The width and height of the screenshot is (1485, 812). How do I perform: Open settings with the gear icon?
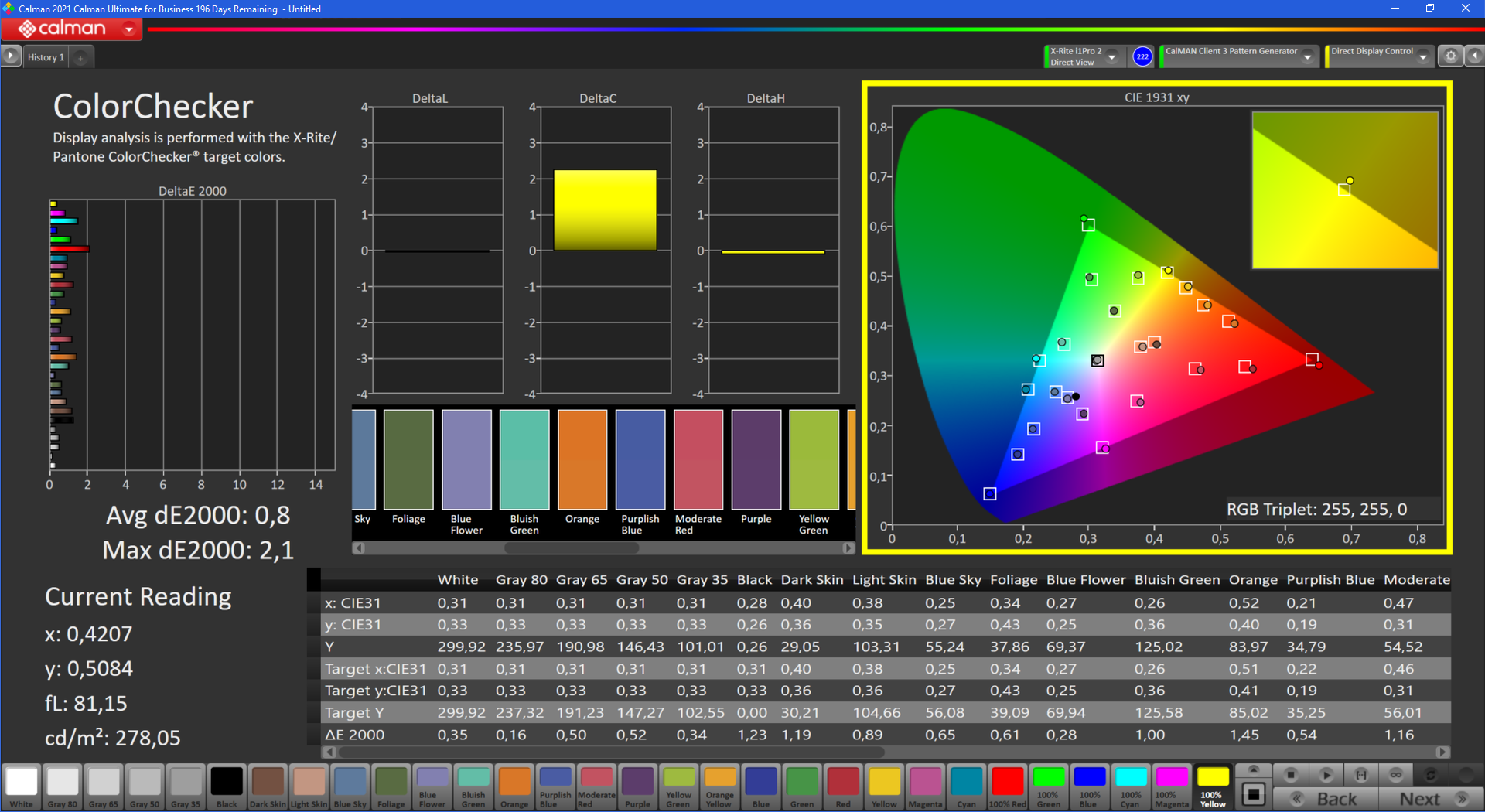point(1450,56)
